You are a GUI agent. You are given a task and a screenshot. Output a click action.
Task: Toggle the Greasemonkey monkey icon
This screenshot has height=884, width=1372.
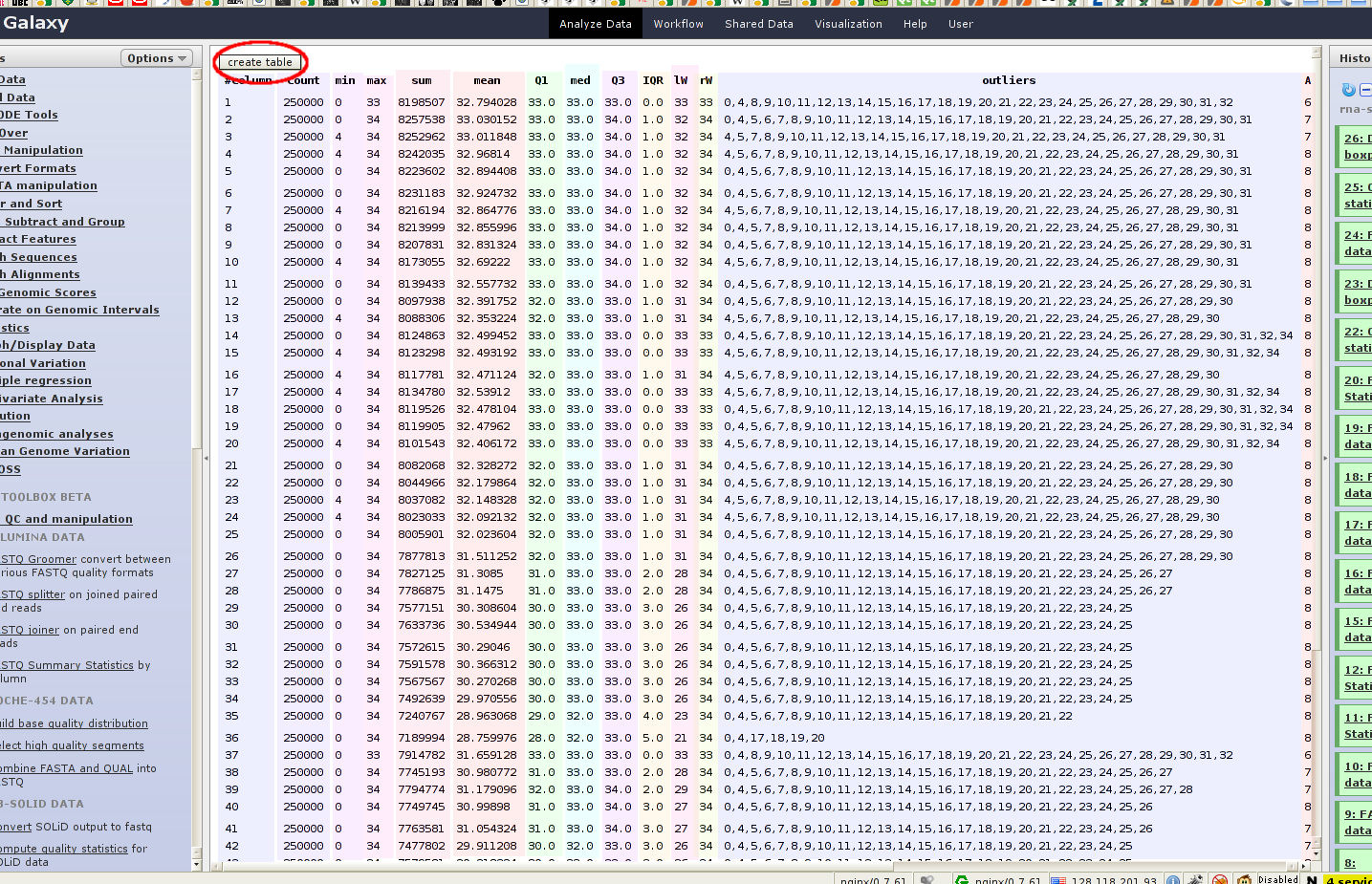[x=1244, y=879]
